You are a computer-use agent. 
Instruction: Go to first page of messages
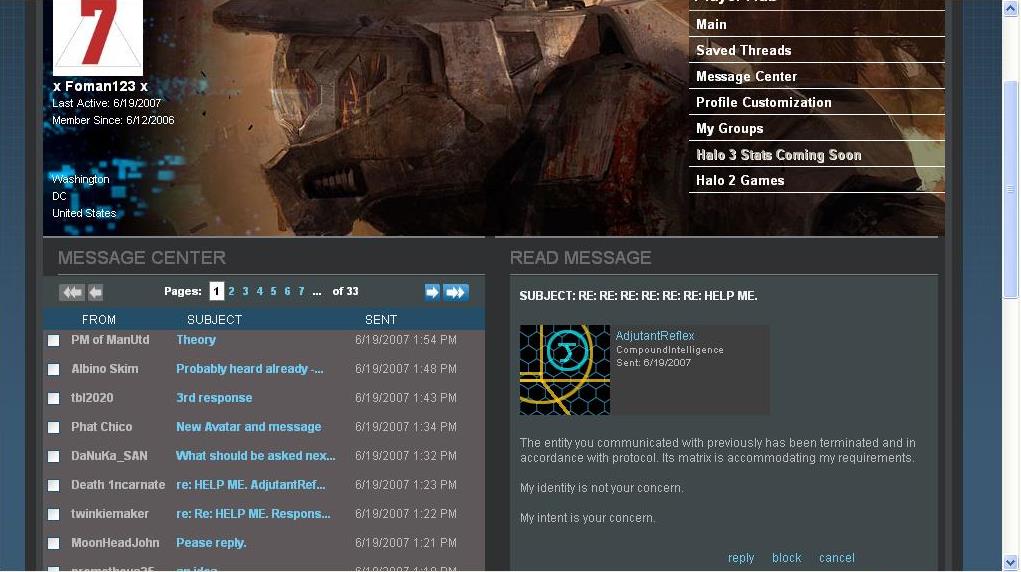coord(71,292)
